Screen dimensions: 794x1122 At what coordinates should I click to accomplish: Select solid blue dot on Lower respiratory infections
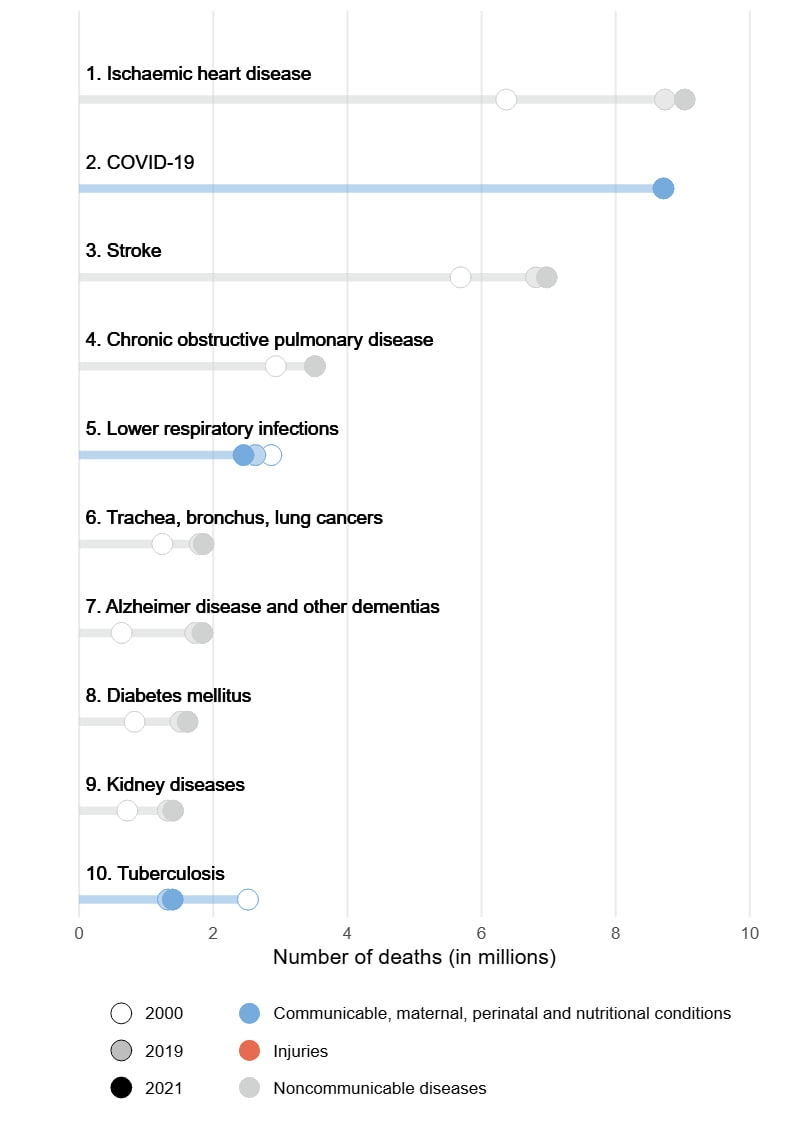pos(243,455)
